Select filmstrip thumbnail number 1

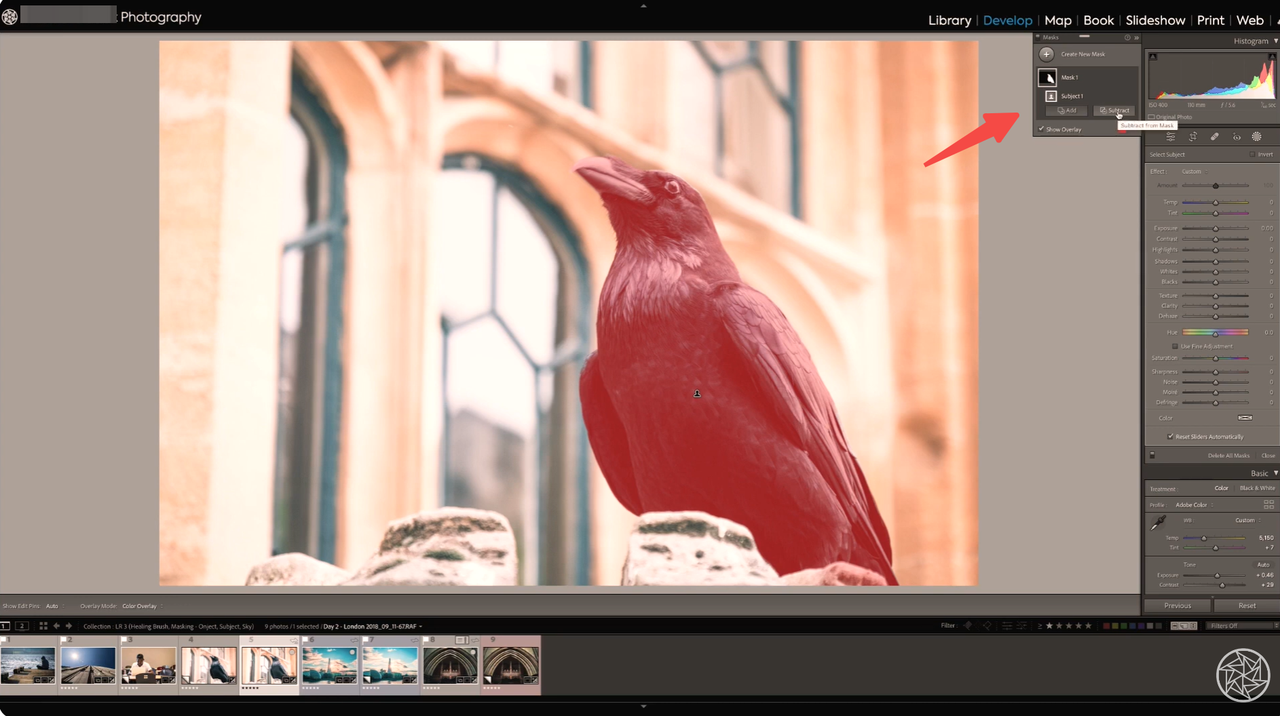(x=28, y=665)
